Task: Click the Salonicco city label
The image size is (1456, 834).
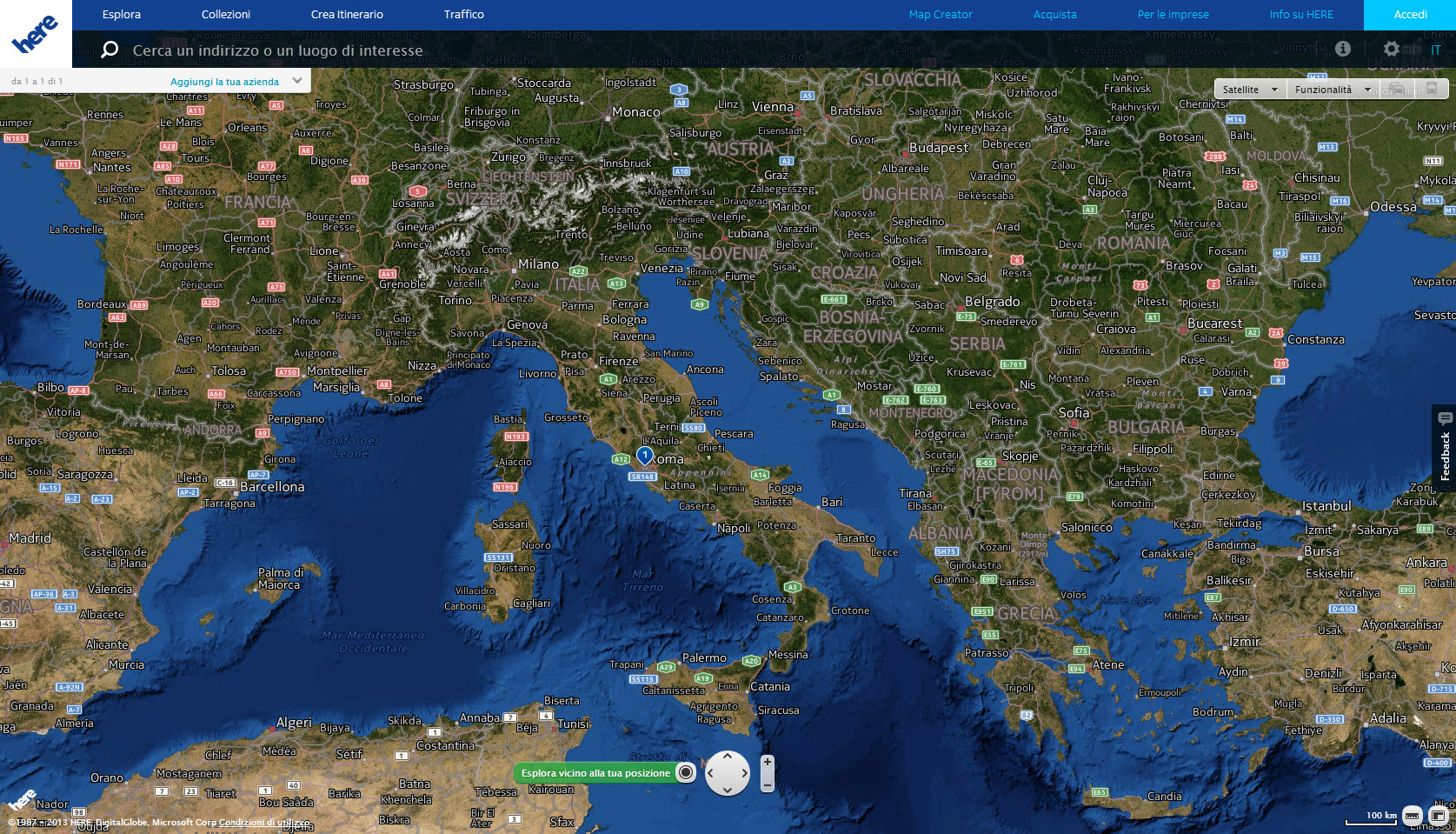Action: tap(1087, 528)
